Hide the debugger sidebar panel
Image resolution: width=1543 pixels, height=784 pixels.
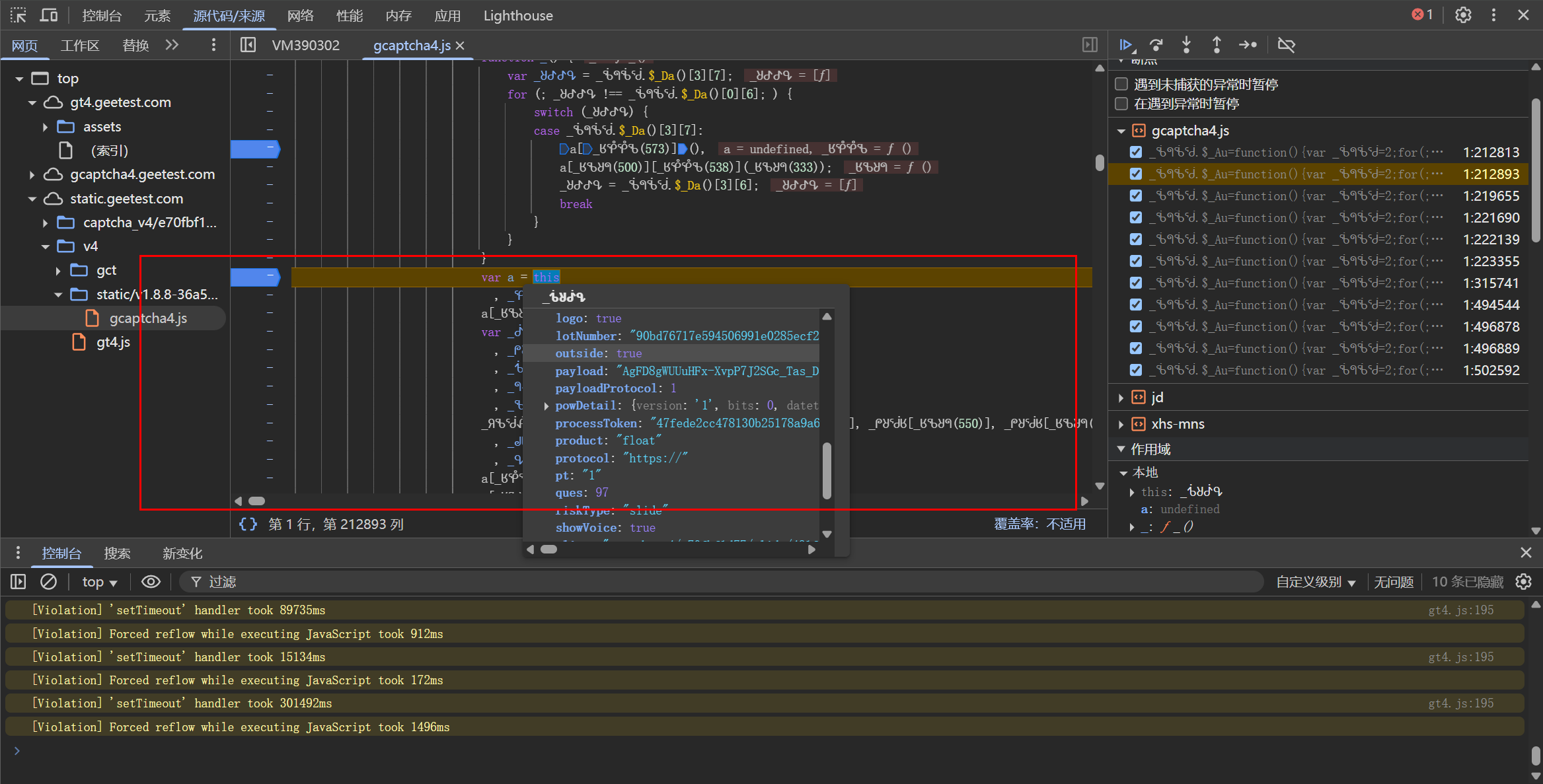coord(1090,45)
